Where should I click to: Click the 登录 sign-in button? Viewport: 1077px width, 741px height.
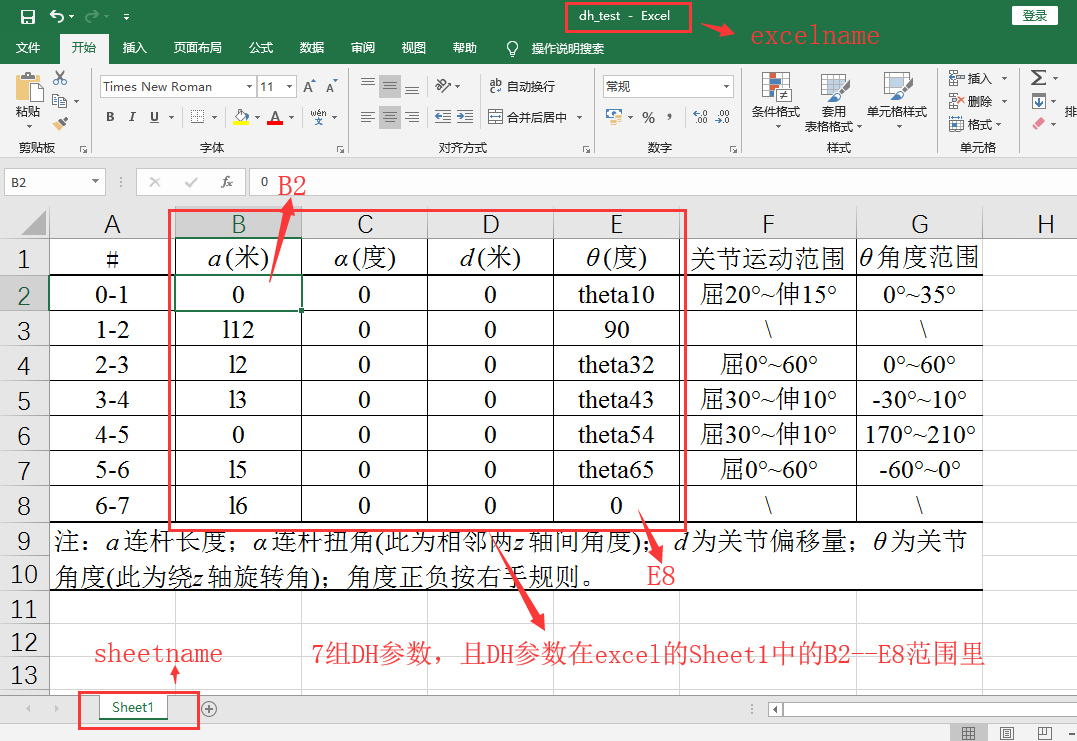[1035, 15]
